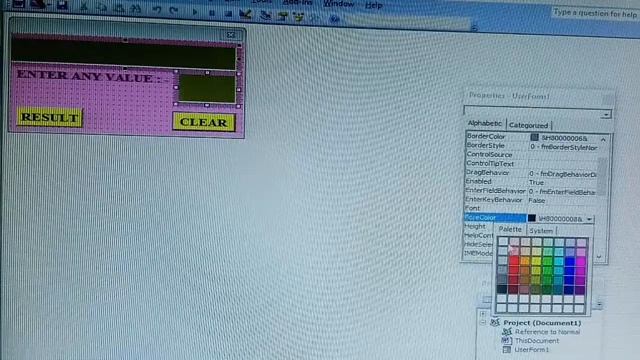Click the ForeColor value dropdown arrow

click(589, 219)
